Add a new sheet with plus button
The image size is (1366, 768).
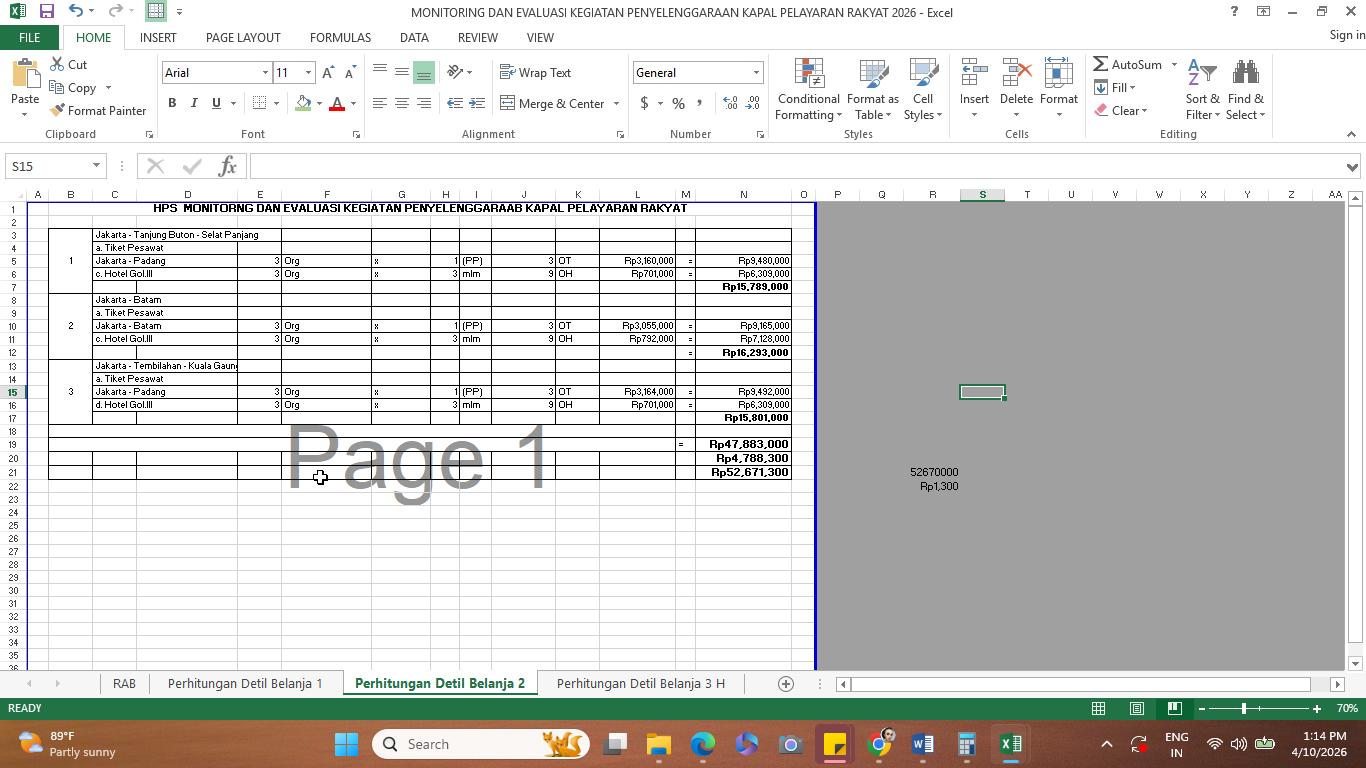pyautogui.click(x=786, y=684)
